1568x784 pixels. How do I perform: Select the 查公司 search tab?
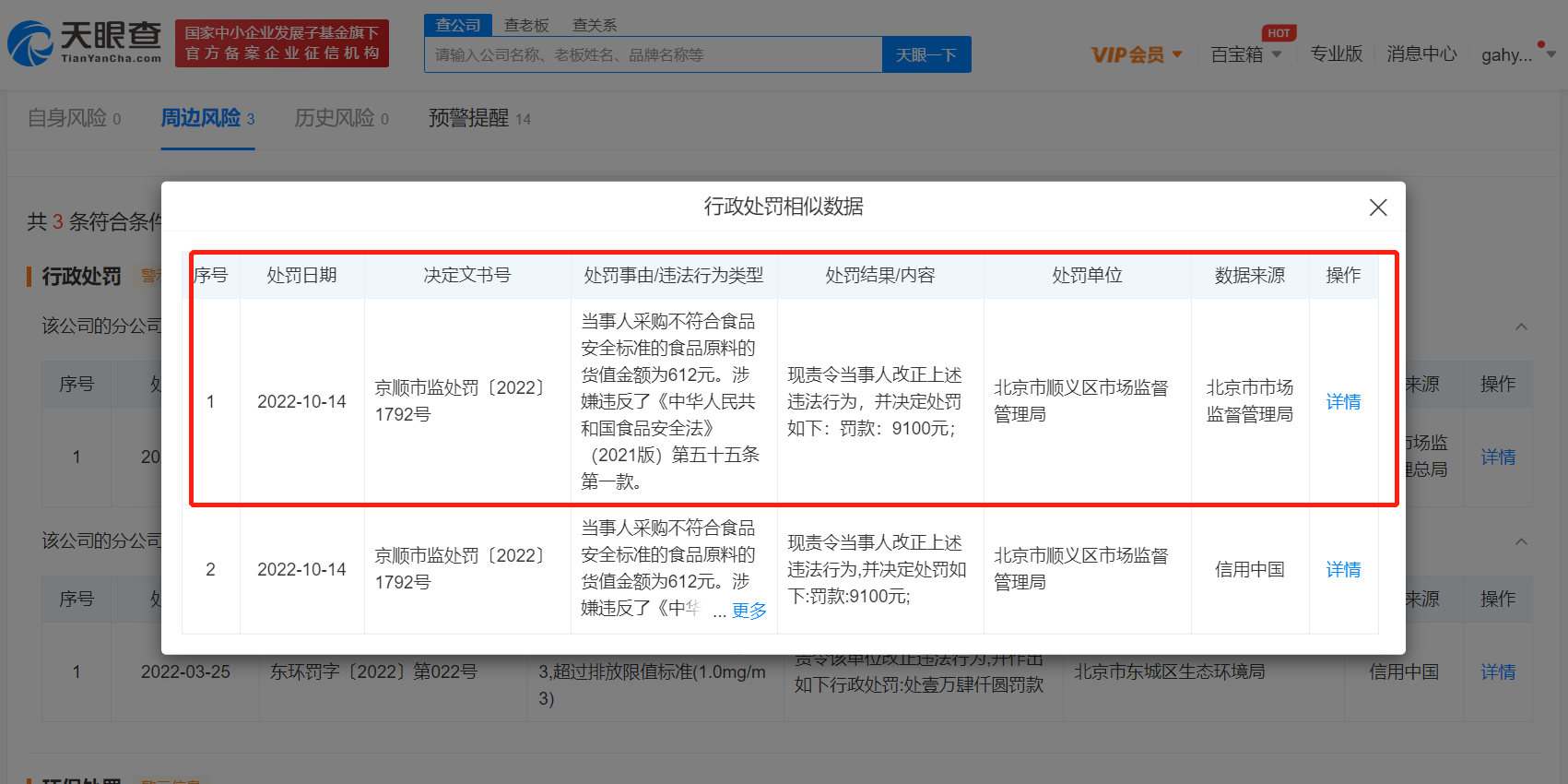tap(458, 25)
